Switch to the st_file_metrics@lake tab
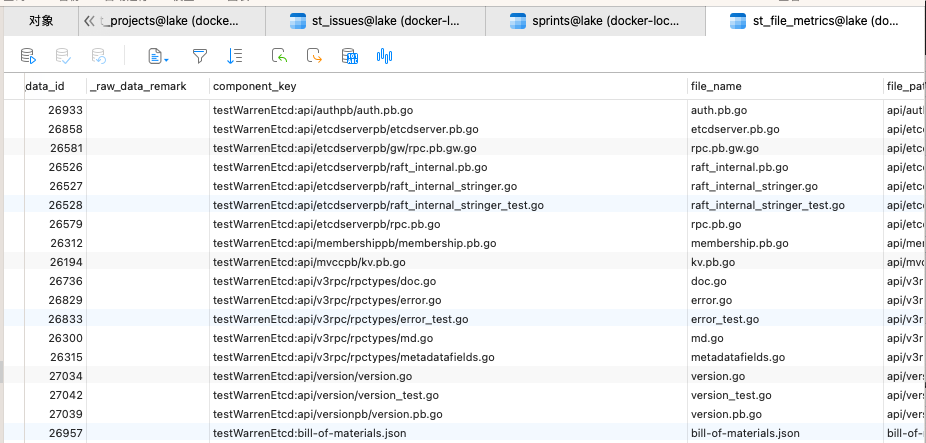 pyautogui.click(x=816, y=21)
